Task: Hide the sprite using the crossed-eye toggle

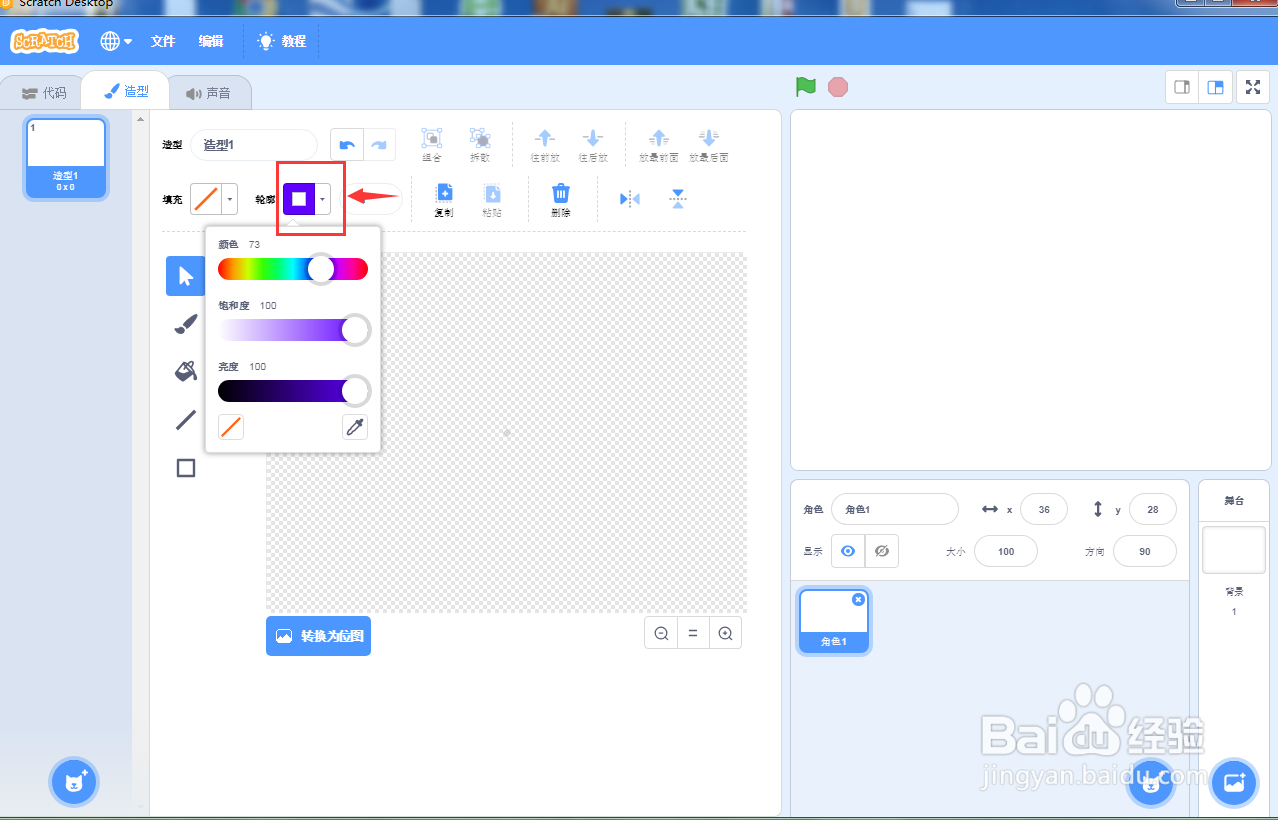Action: pyautogui.click(x=881, y=550)
